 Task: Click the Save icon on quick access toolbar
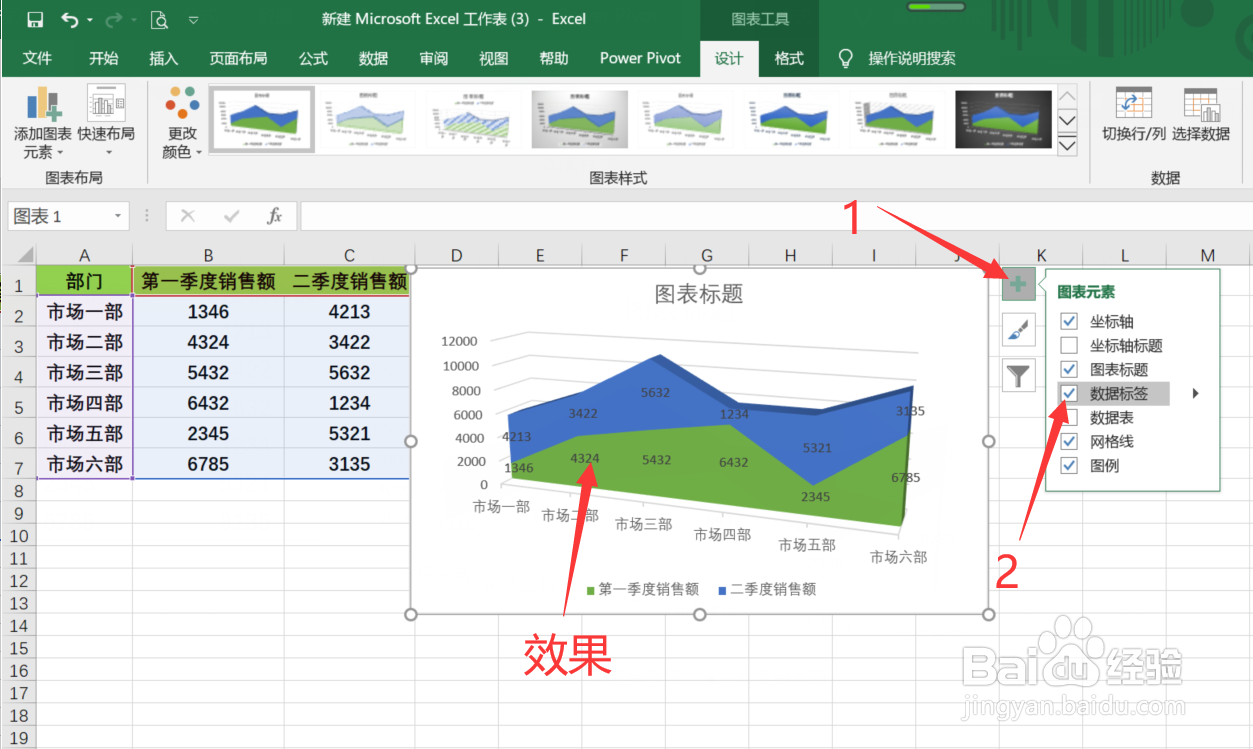(35, 18)
